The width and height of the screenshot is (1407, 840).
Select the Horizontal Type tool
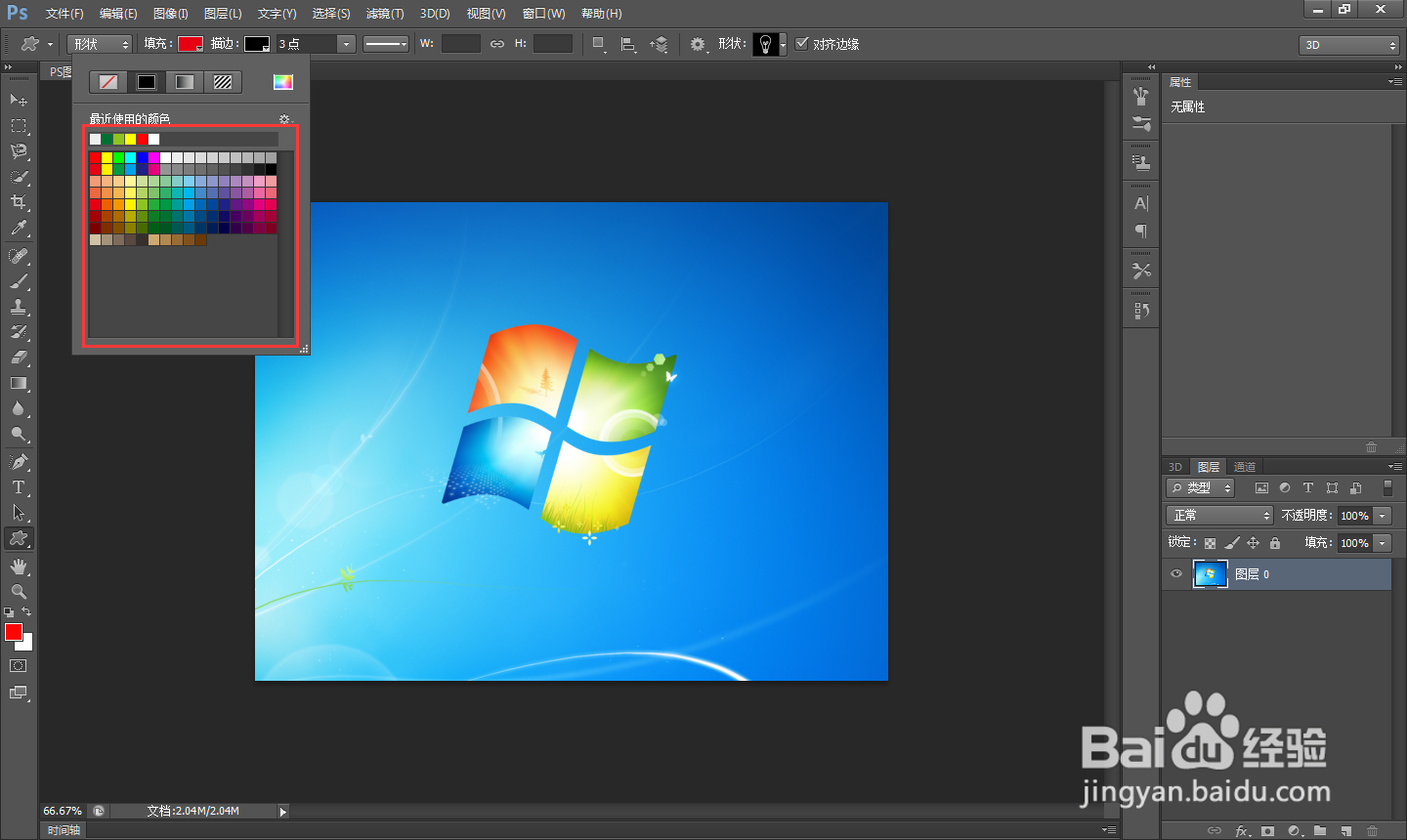(x=19, y=486)
